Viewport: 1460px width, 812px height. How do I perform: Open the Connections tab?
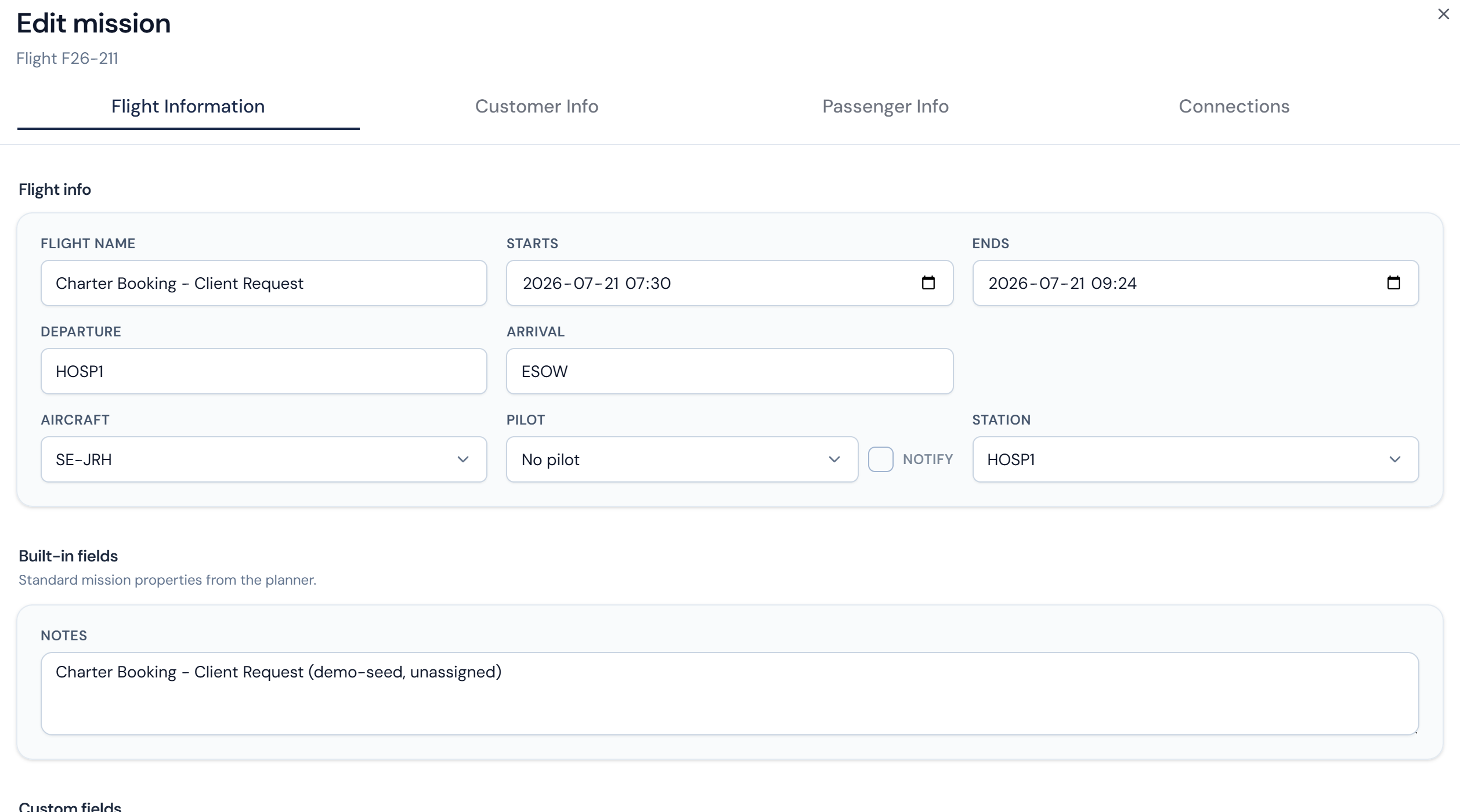[x=1234, y=107]
